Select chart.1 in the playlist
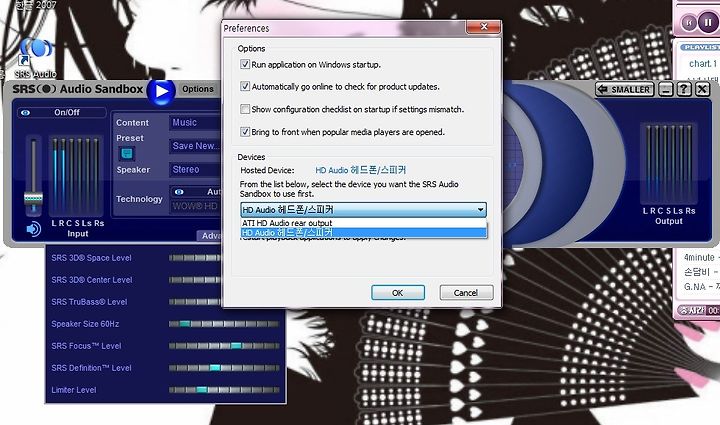The height and width of the screenshot is (425, 720). pos(703,64)
